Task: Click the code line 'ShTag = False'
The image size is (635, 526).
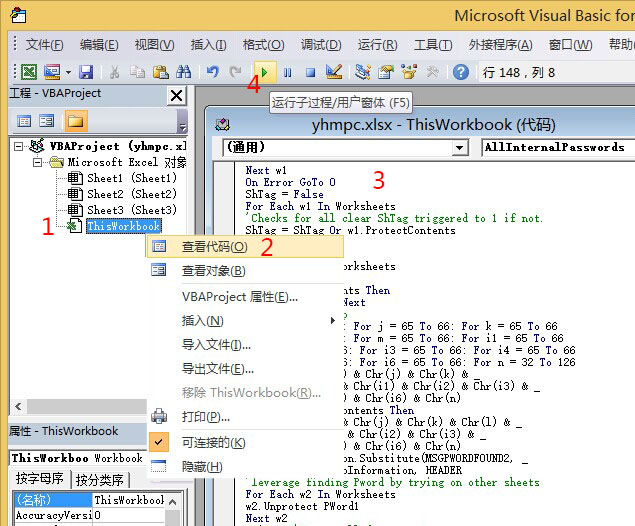Action: [x=284, y=194]
